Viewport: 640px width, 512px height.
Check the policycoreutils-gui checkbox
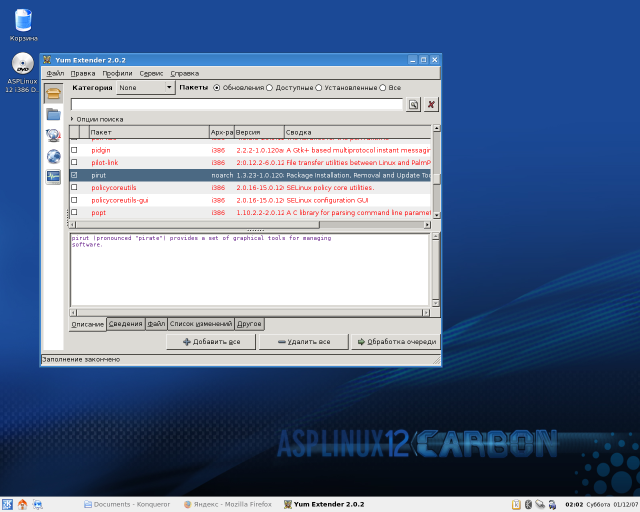(74, 200)
